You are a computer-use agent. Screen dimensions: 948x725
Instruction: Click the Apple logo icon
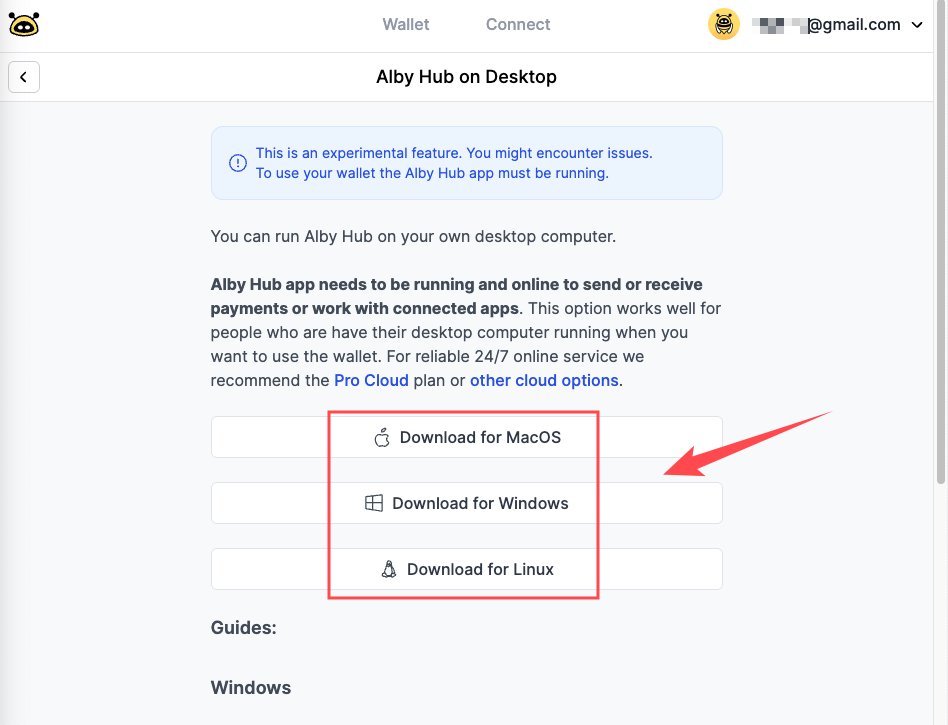pyautogui.click(x=382, y=437)
